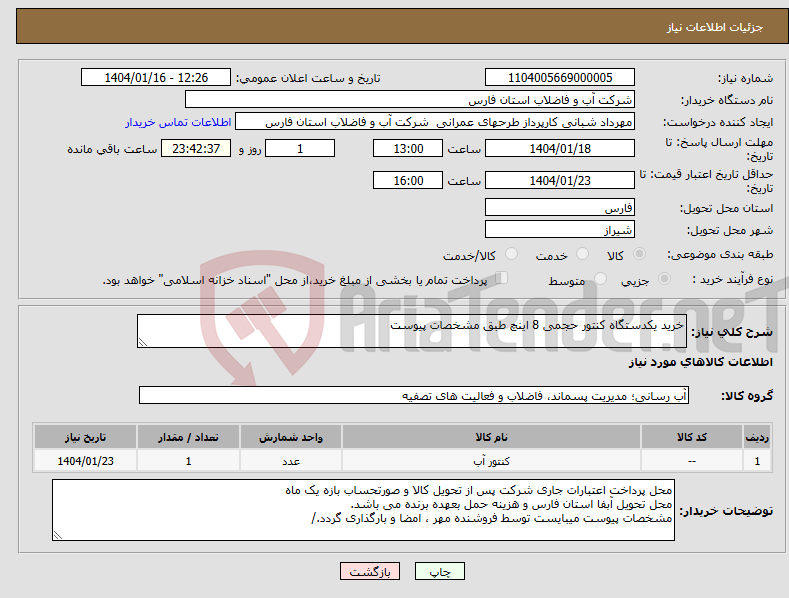
Task: Click the delivery province field فارس
Action: coord(560,207)
